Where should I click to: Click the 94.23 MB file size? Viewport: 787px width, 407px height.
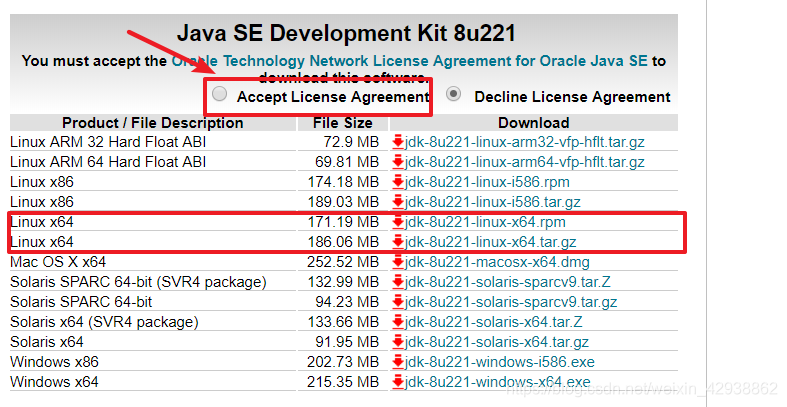coord(347,302)
